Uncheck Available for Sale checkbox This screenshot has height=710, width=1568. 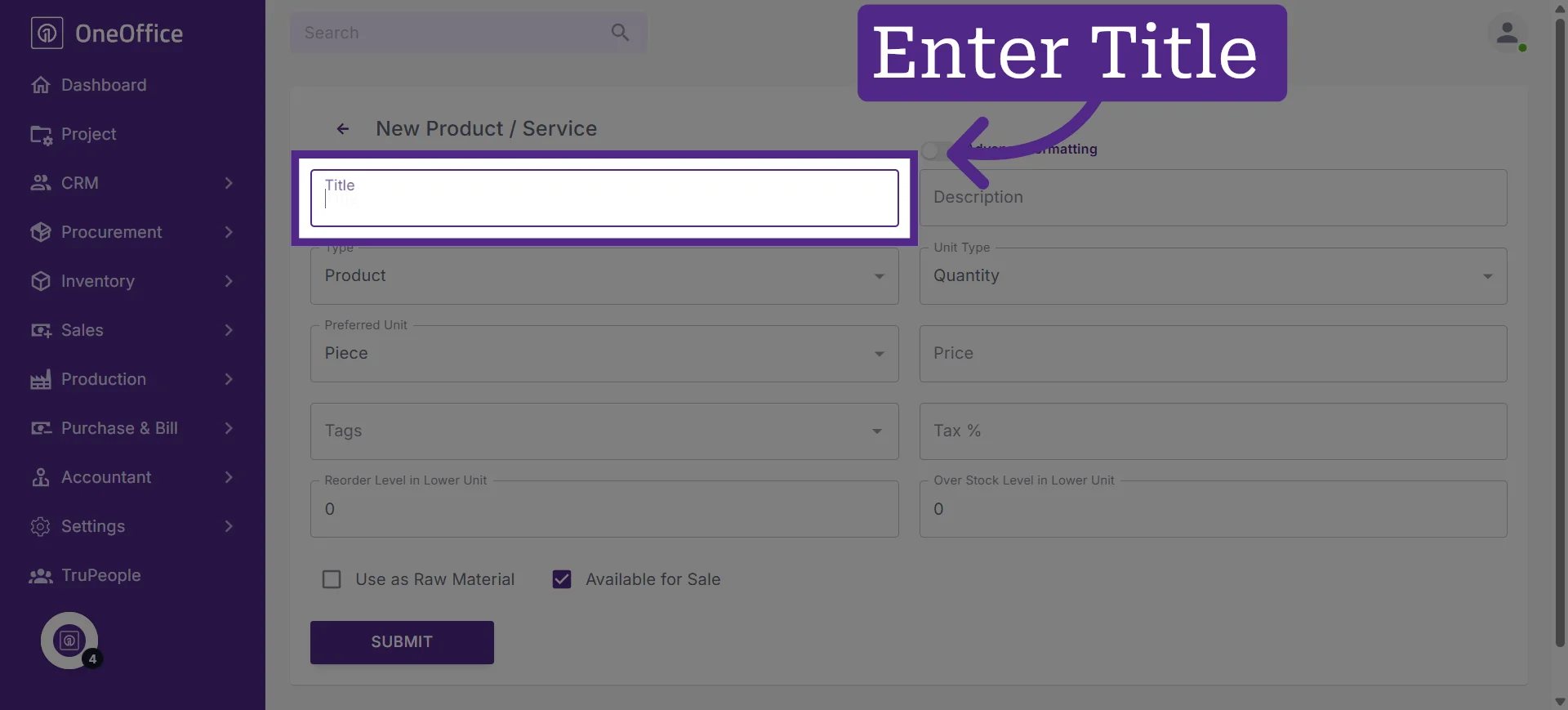point(562,579)
